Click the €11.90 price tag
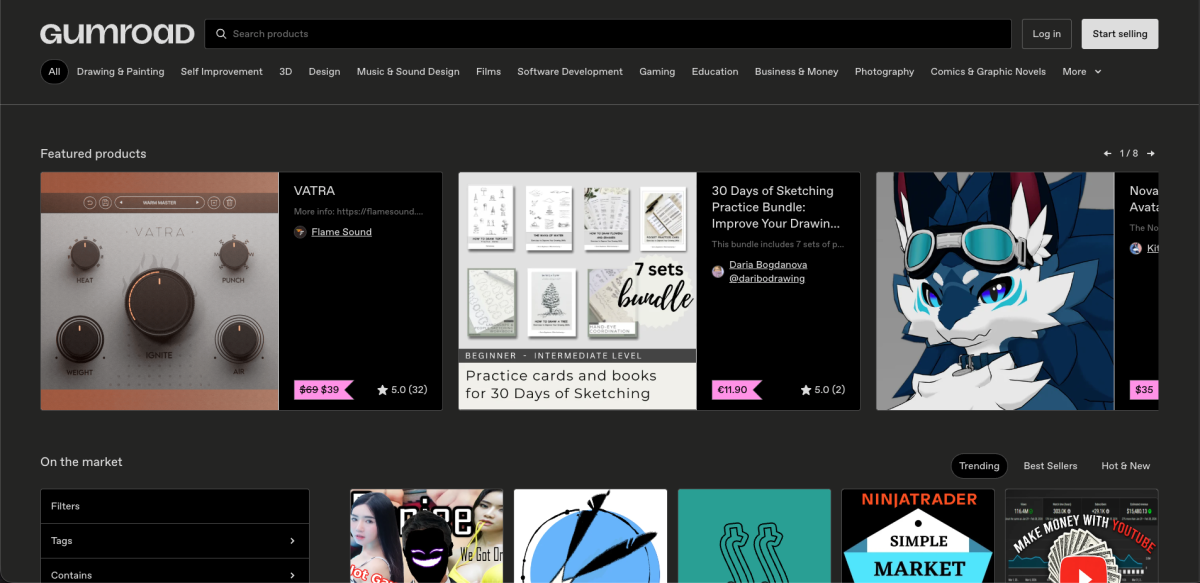This screenshot has width=1200, height=583. click(737, 390)
